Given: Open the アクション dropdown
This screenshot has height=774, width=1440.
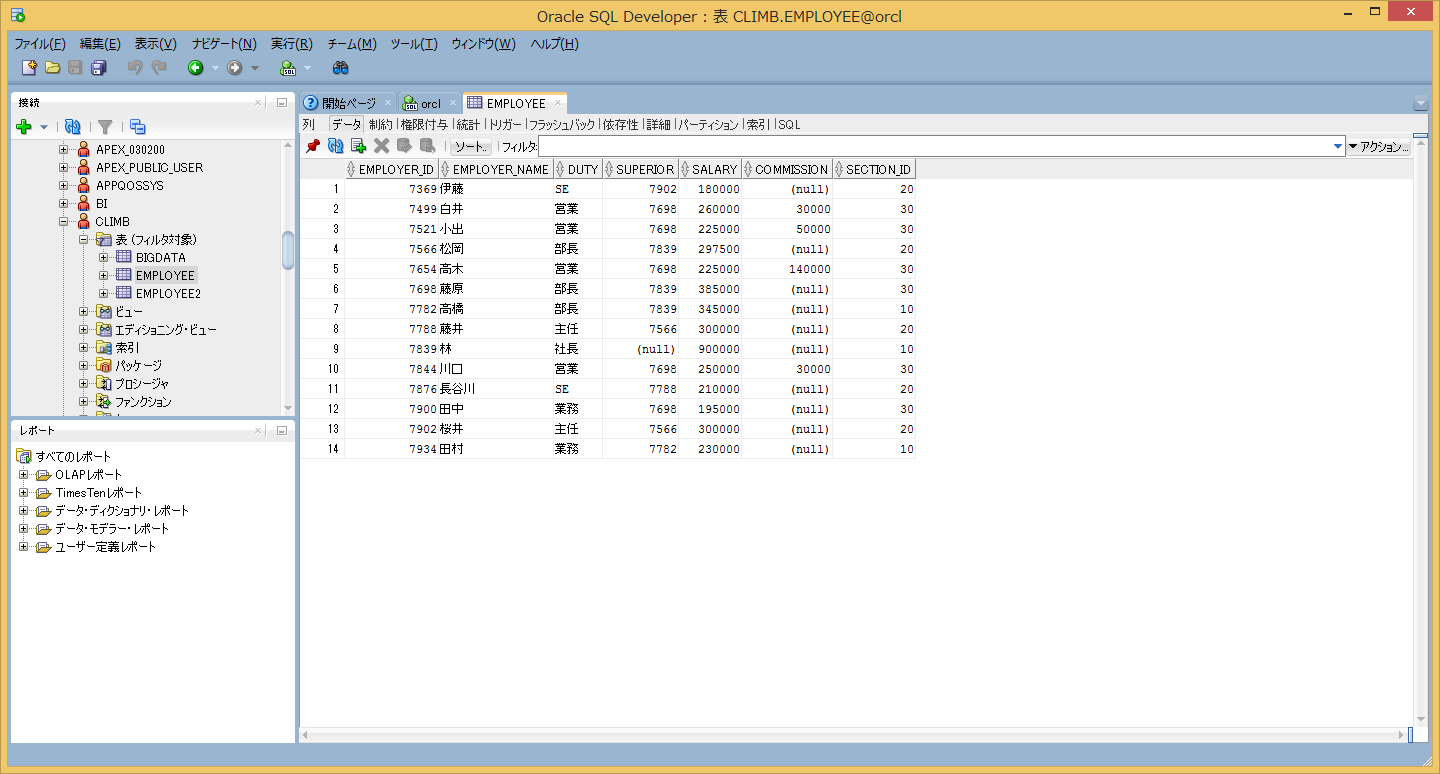Looking at the screenshot, I should tap(1379, 146).
